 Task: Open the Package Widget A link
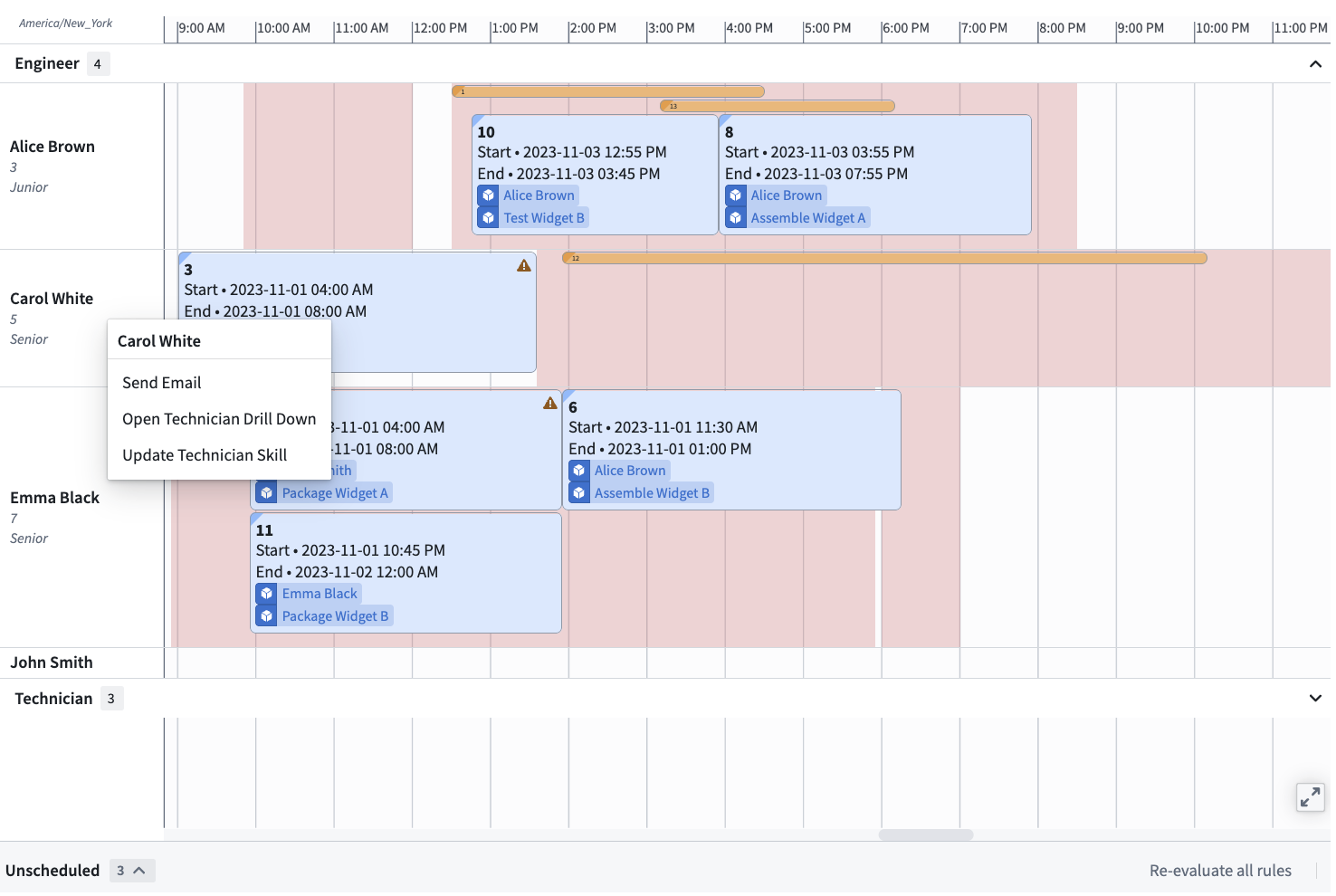[x=335, y=493]
